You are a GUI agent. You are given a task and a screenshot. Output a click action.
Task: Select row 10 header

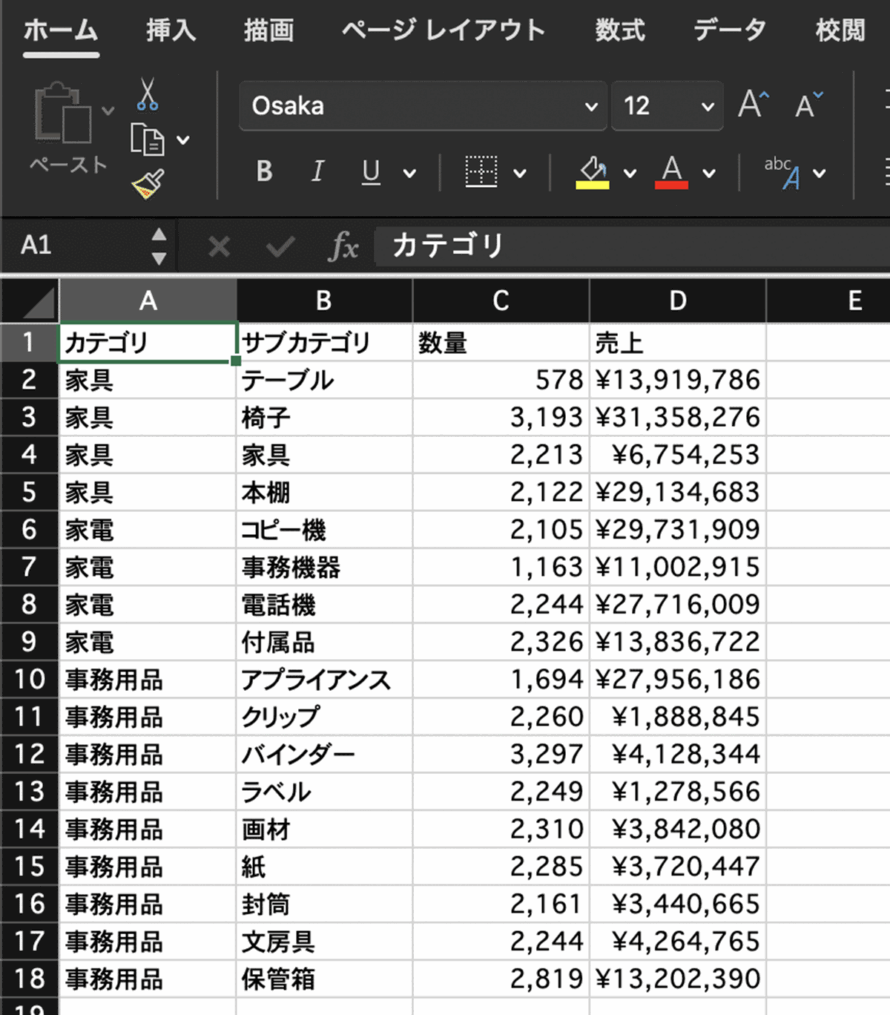30,679
